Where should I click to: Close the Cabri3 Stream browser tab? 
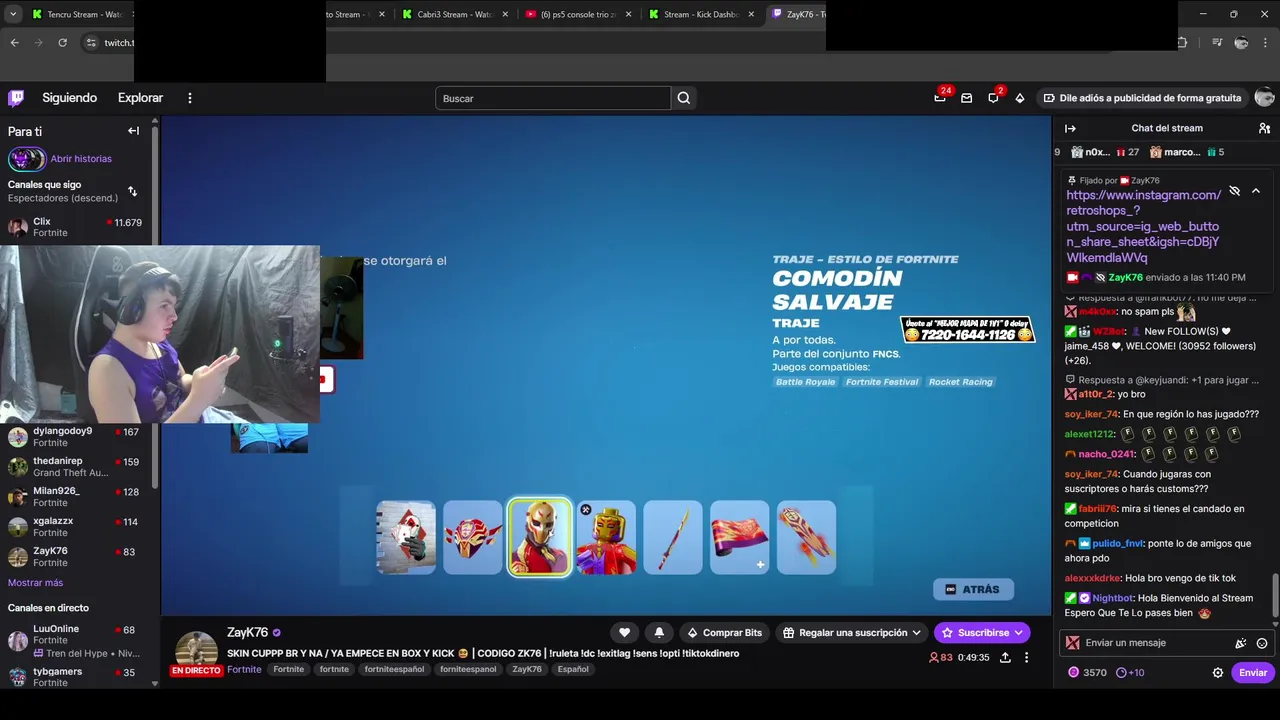pyautogui.click(x=505, y=14)
